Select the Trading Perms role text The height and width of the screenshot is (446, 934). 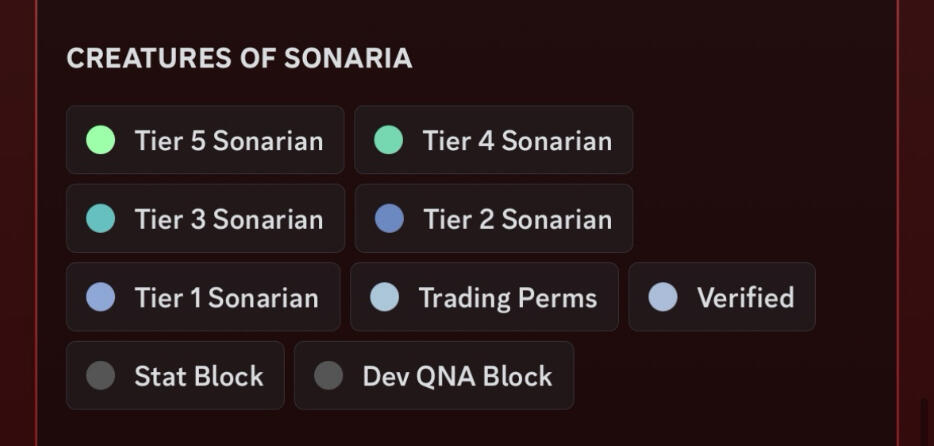507,298
